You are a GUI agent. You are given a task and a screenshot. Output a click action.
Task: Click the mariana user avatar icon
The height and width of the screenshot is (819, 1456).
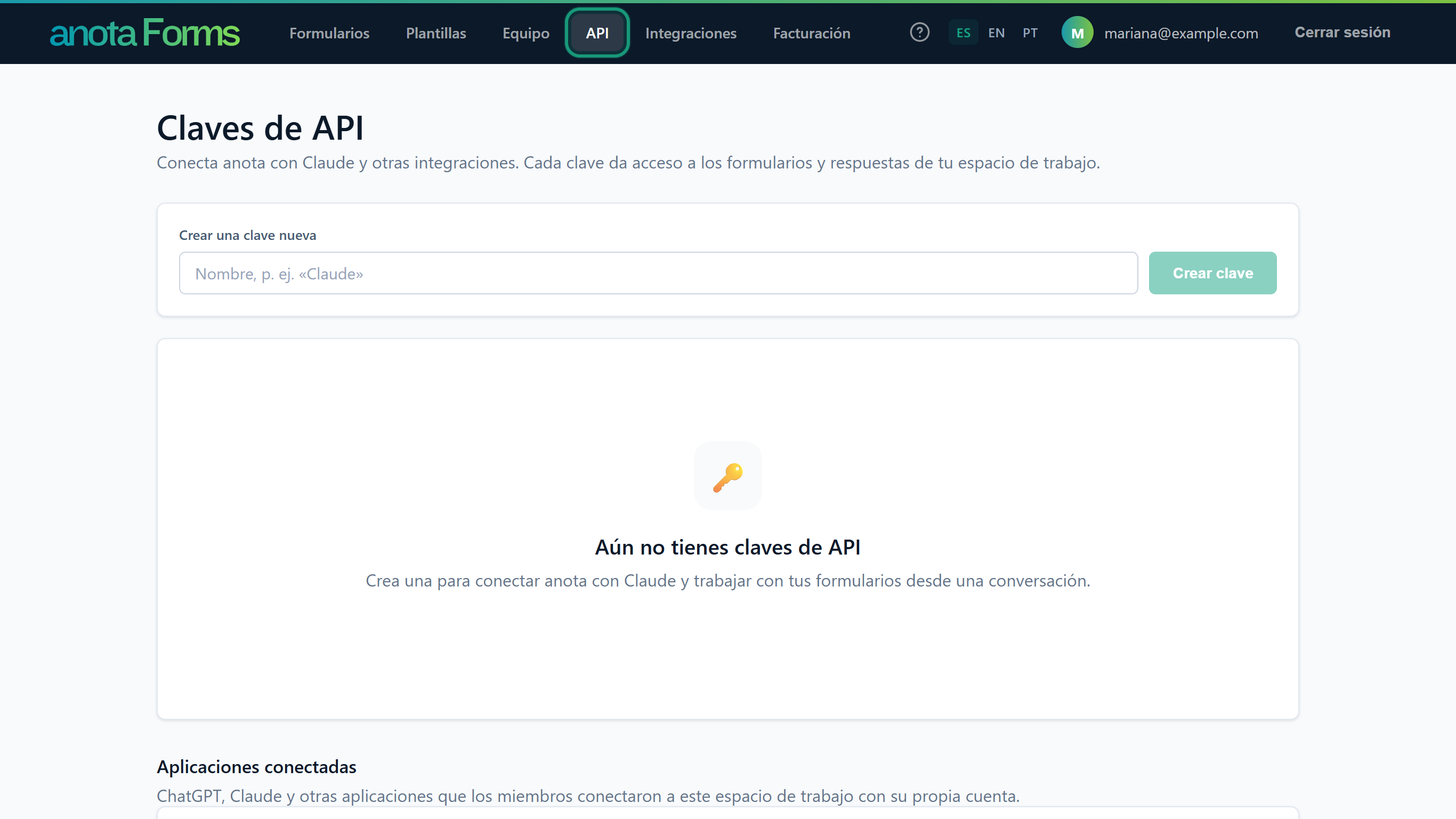pos(1077,32)
